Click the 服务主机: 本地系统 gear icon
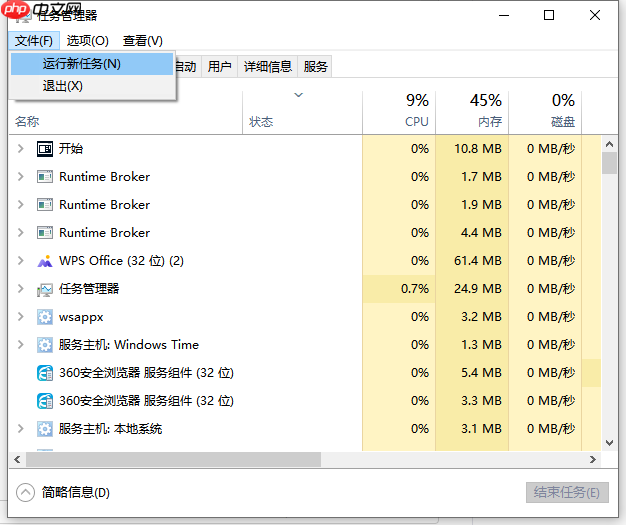Image resolution: width=626 pixels, height=525 pixels. pos(45,429)
